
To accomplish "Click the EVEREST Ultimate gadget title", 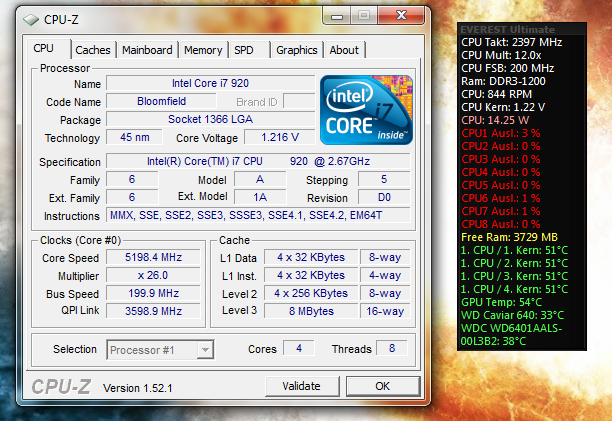I will coord(507,29).
